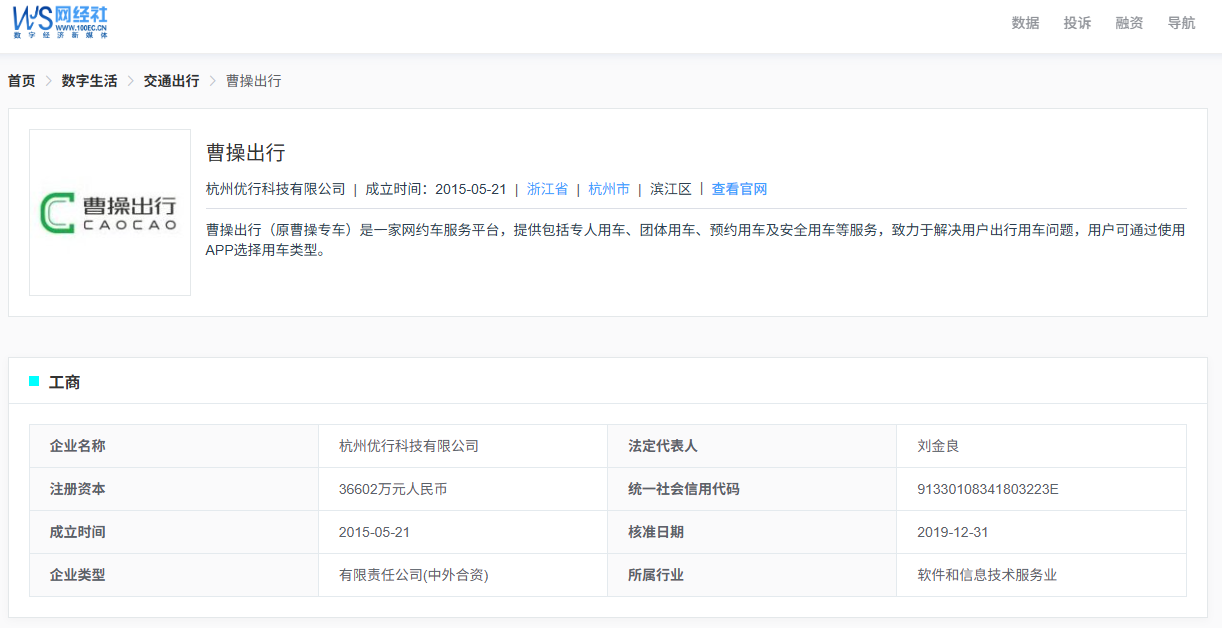This screenshot has width=1222, height=628.
Task: Open the 交通出行 breadcrumb link
Action: [171, 81]
